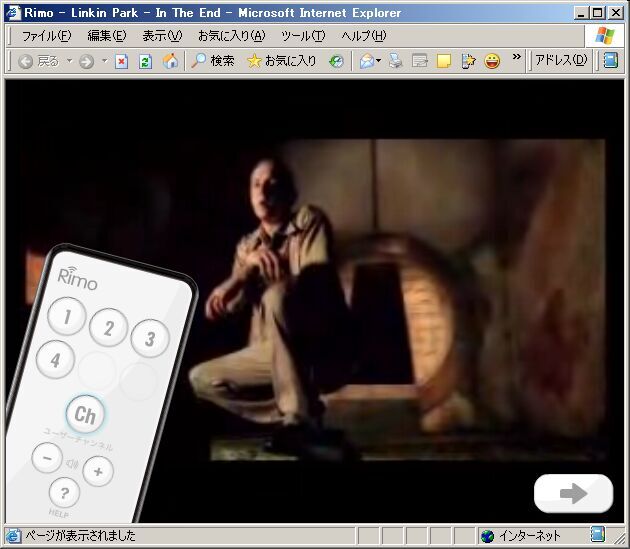
Task: Click the ページが表示されました status text
Action: [x=80, y=536]
